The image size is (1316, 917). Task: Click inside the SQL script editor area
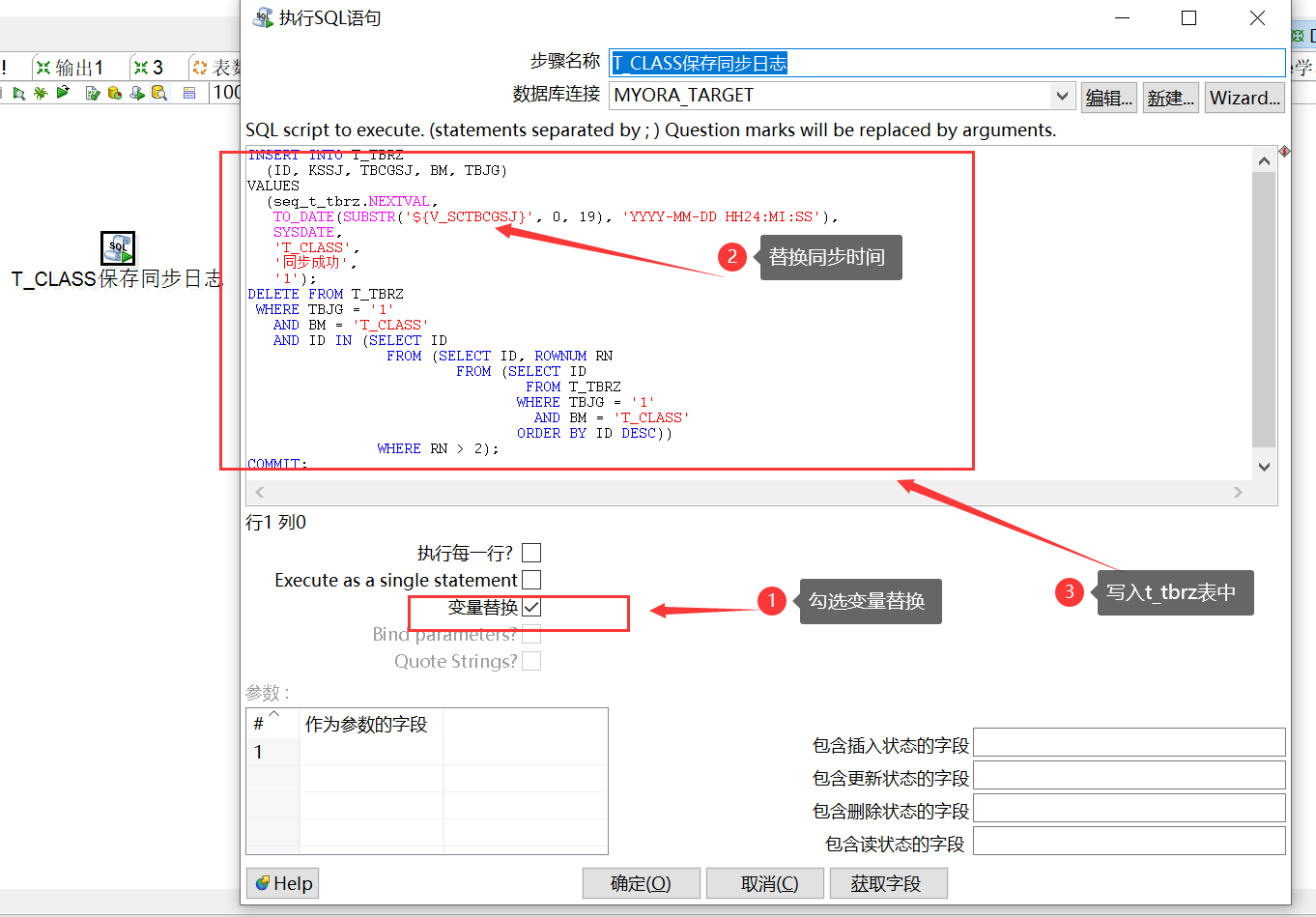[x=749, y=314]
